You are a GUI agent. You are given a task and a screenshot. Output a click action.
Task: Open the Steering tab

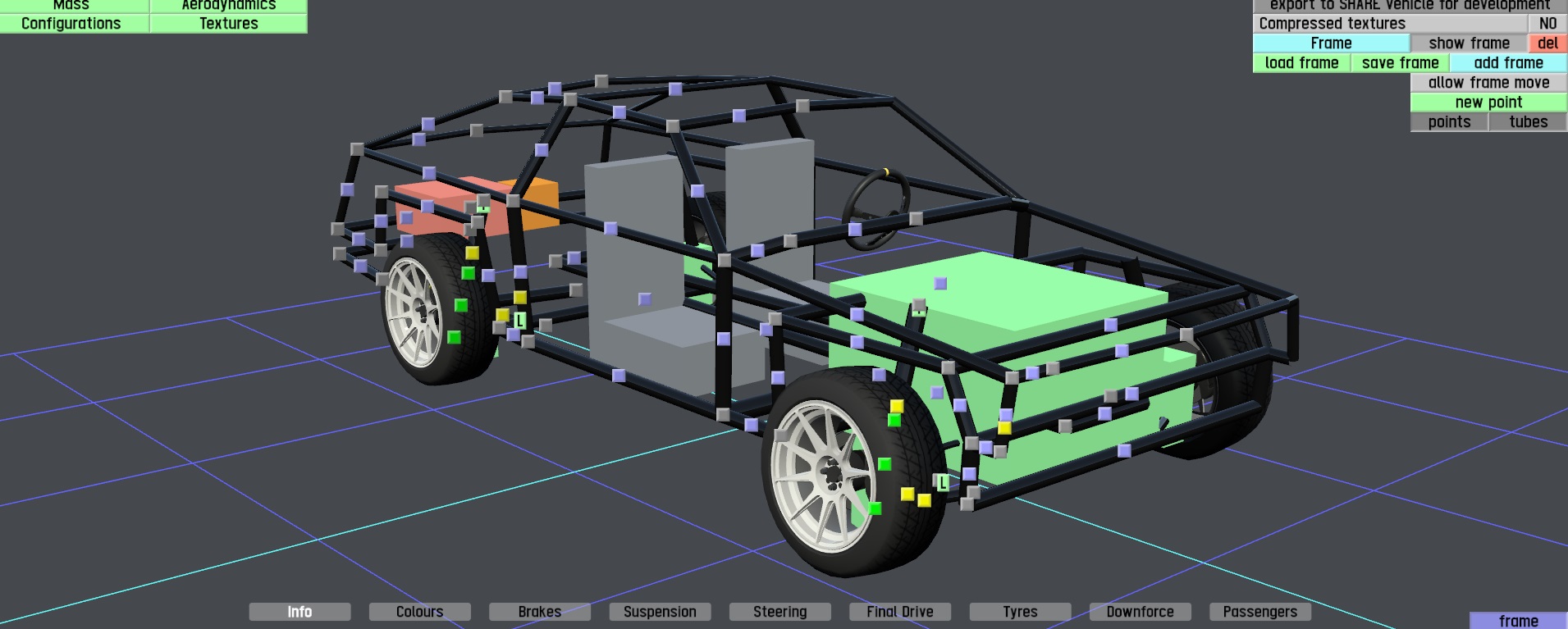pyautogui.click(x=779, y=612)
